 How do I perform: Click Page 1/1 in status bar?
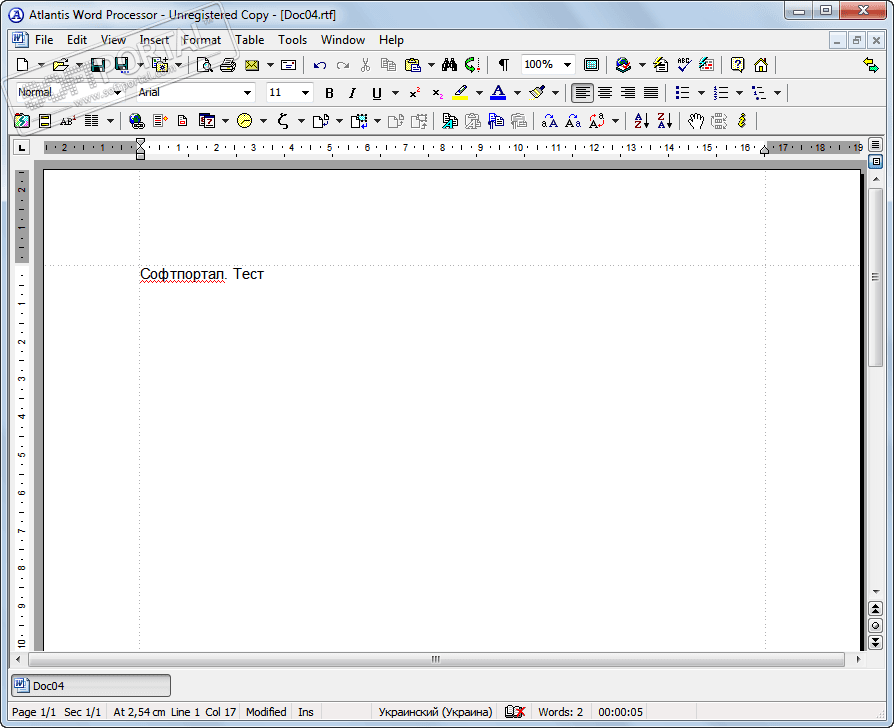[x=34, y=712]
